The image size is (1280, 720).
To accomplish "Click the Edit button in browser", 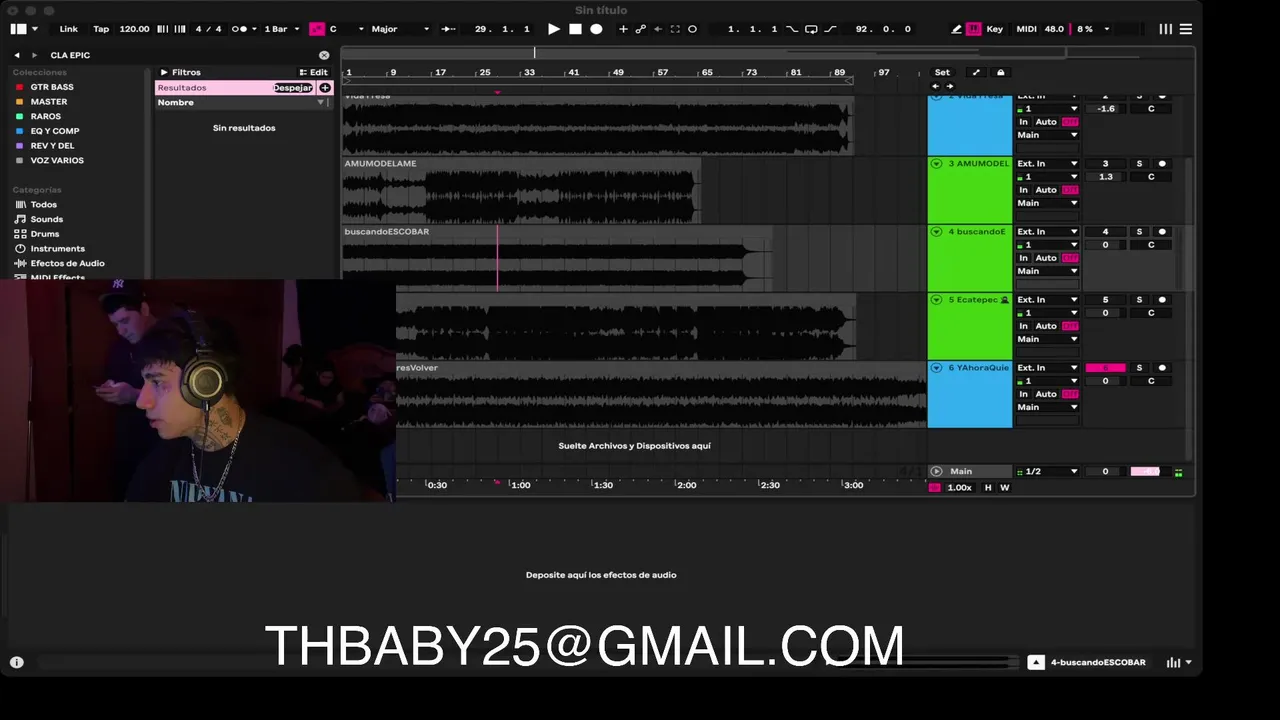I will point(314,72).
